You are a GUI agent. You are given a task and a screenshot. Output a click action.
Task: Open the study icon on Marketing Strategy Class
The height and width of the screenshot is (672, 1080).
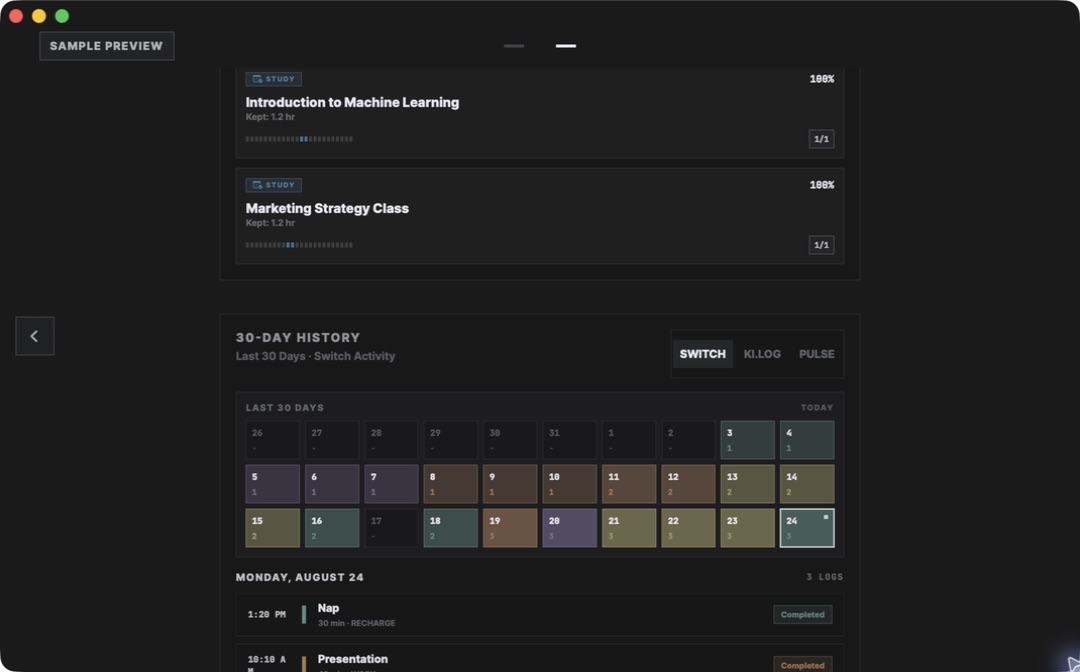pos(258,185)
